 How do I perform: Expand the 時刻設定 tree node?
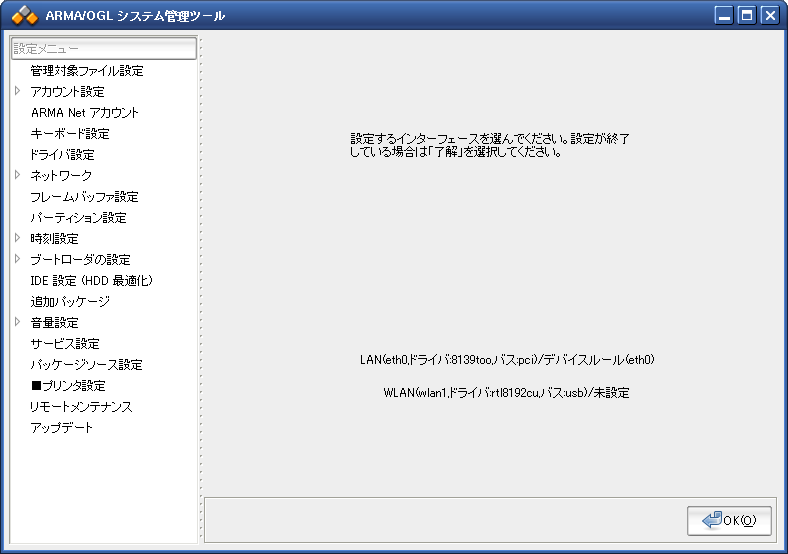coord(18,239)
